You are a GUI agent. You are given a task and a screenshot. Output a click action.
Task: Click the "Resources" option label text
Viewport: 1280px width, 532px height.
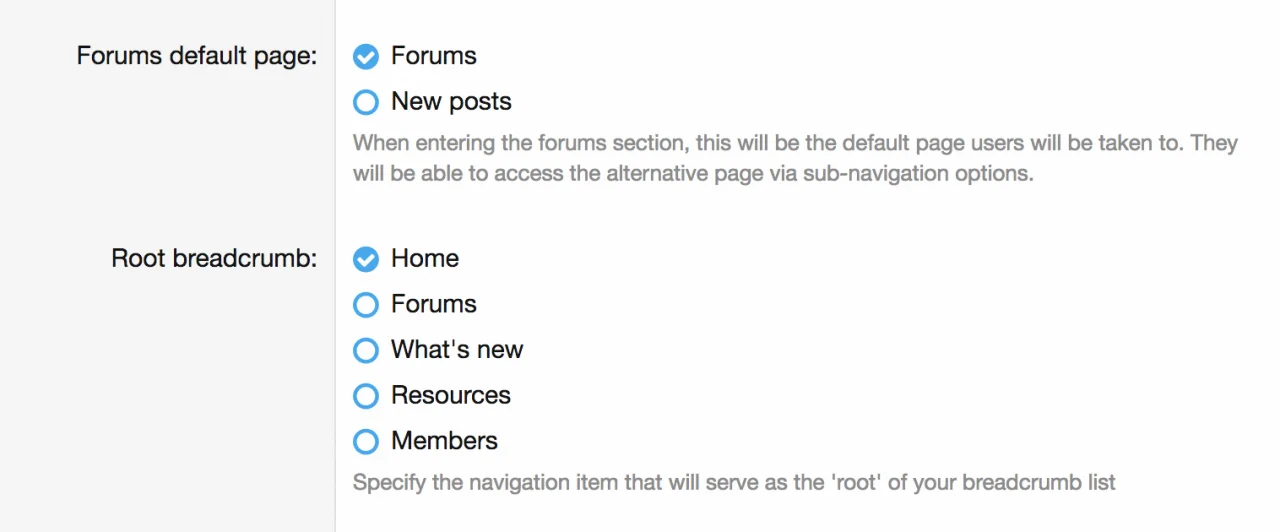tap(451, 396)
